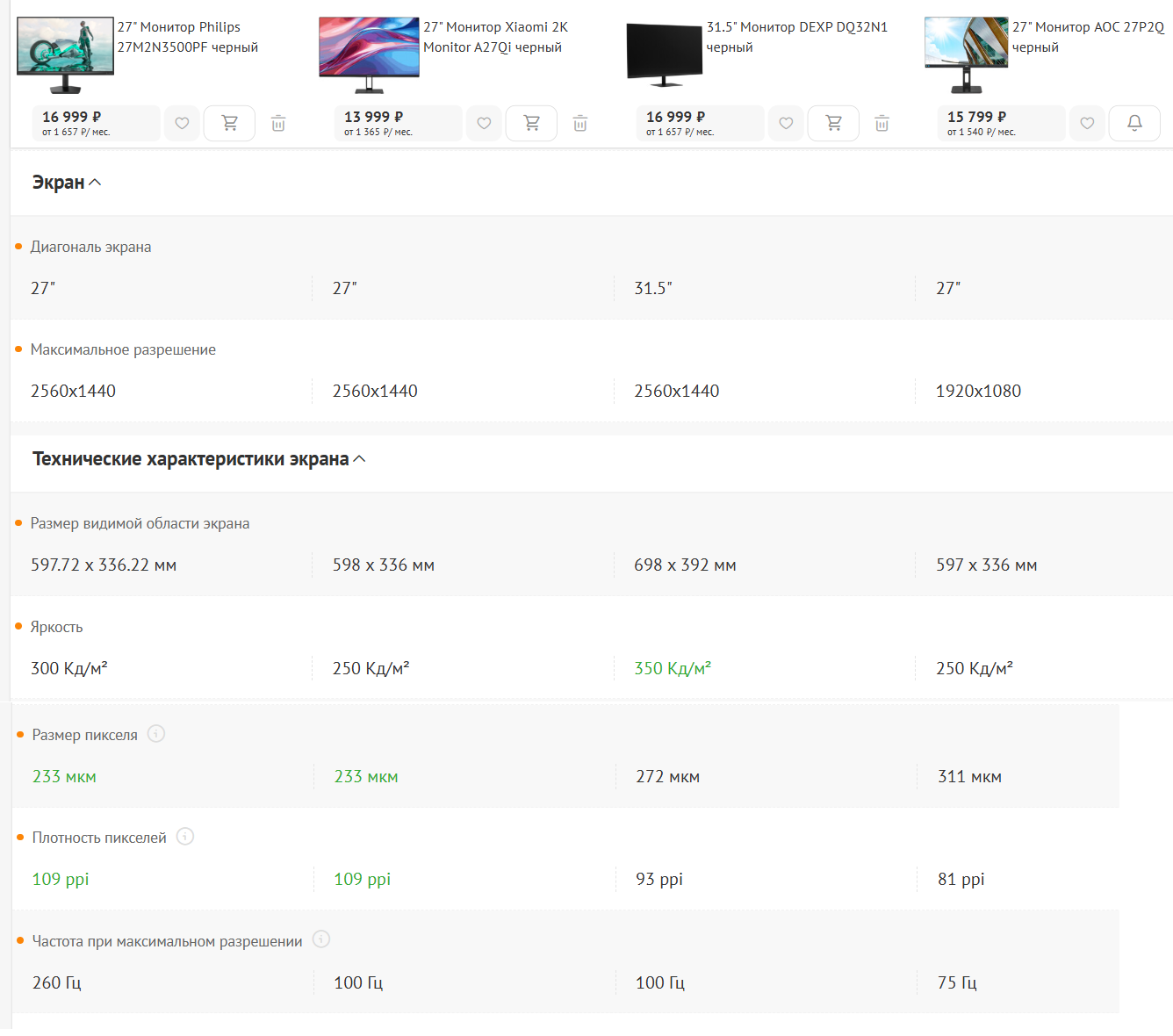The image size is (1173, 1036).
Task: Click the 597 x 336 мм value
Action: click(x=987, y=565)
